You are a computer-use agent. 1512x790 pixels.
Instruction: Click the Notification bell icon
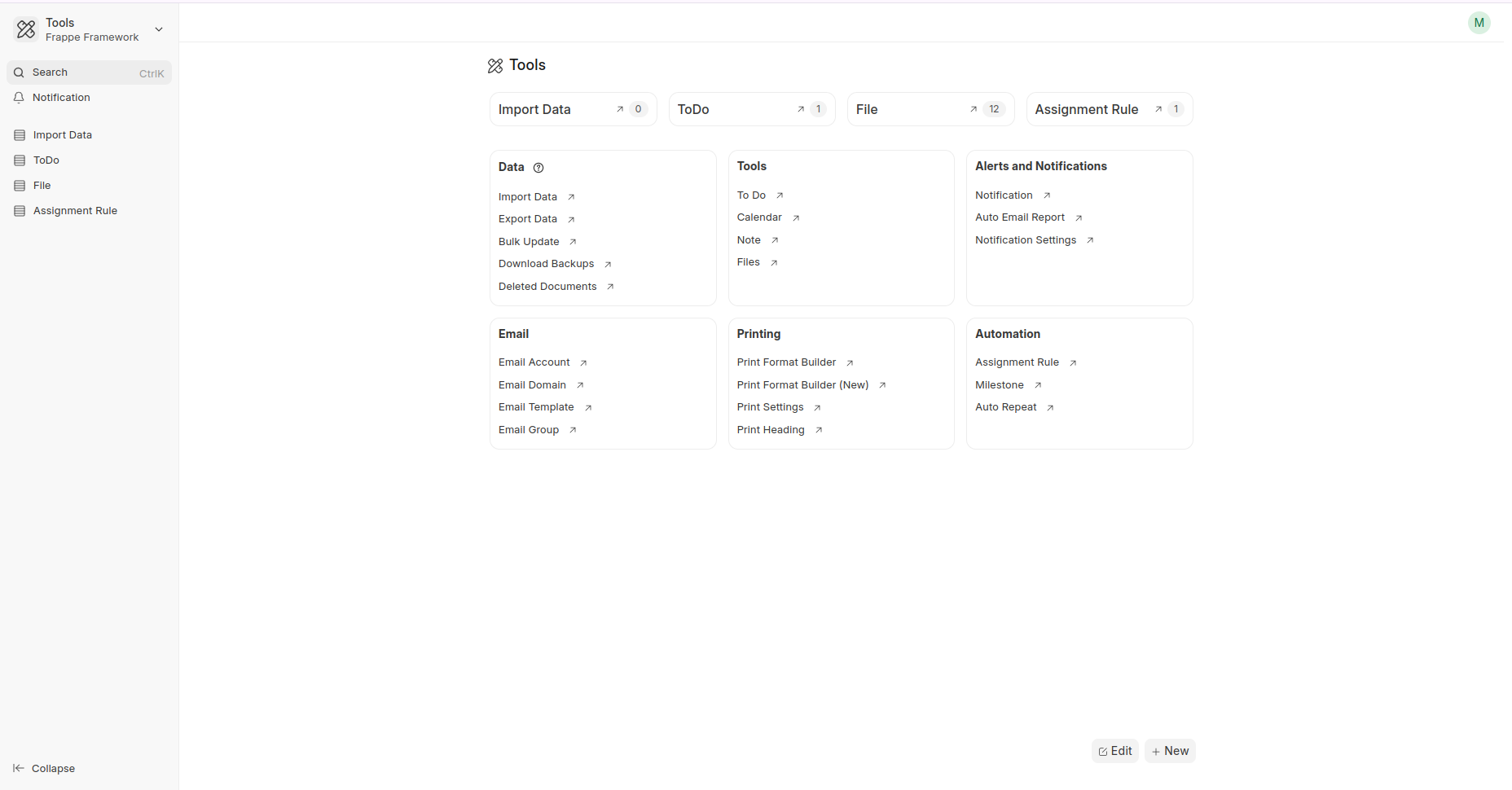pos(19,98)
